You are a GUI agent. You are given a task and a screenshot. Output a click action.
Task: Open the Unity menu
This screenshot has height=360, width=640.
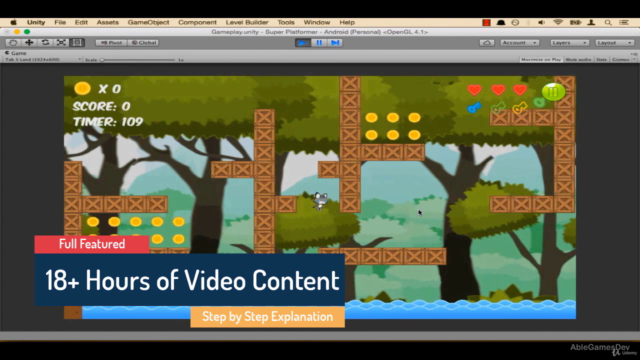(x=36, y=22)
